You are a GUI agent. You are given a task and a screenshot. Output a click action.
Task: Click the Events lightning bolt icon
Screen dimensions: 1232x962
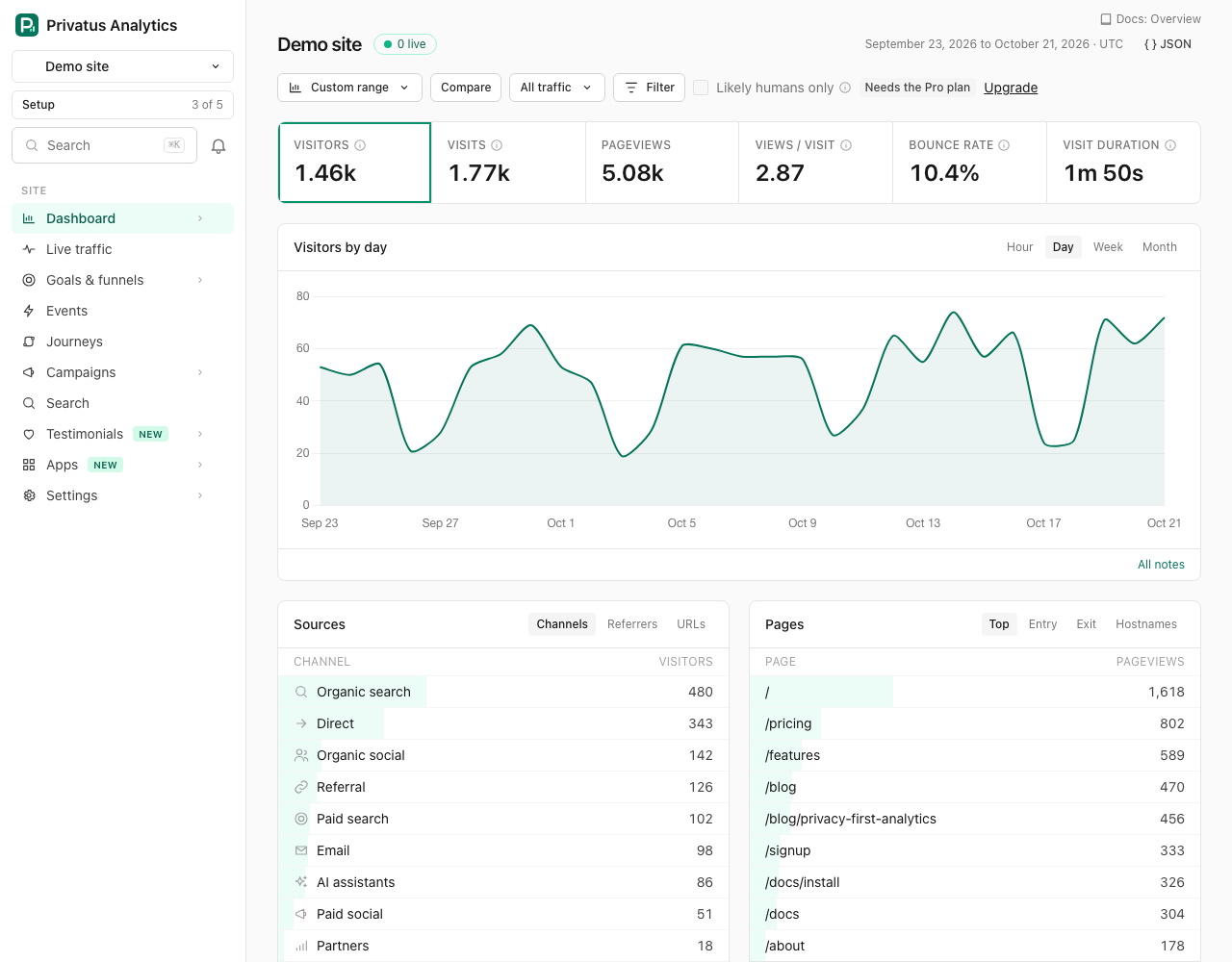click(x=29, y=311)
